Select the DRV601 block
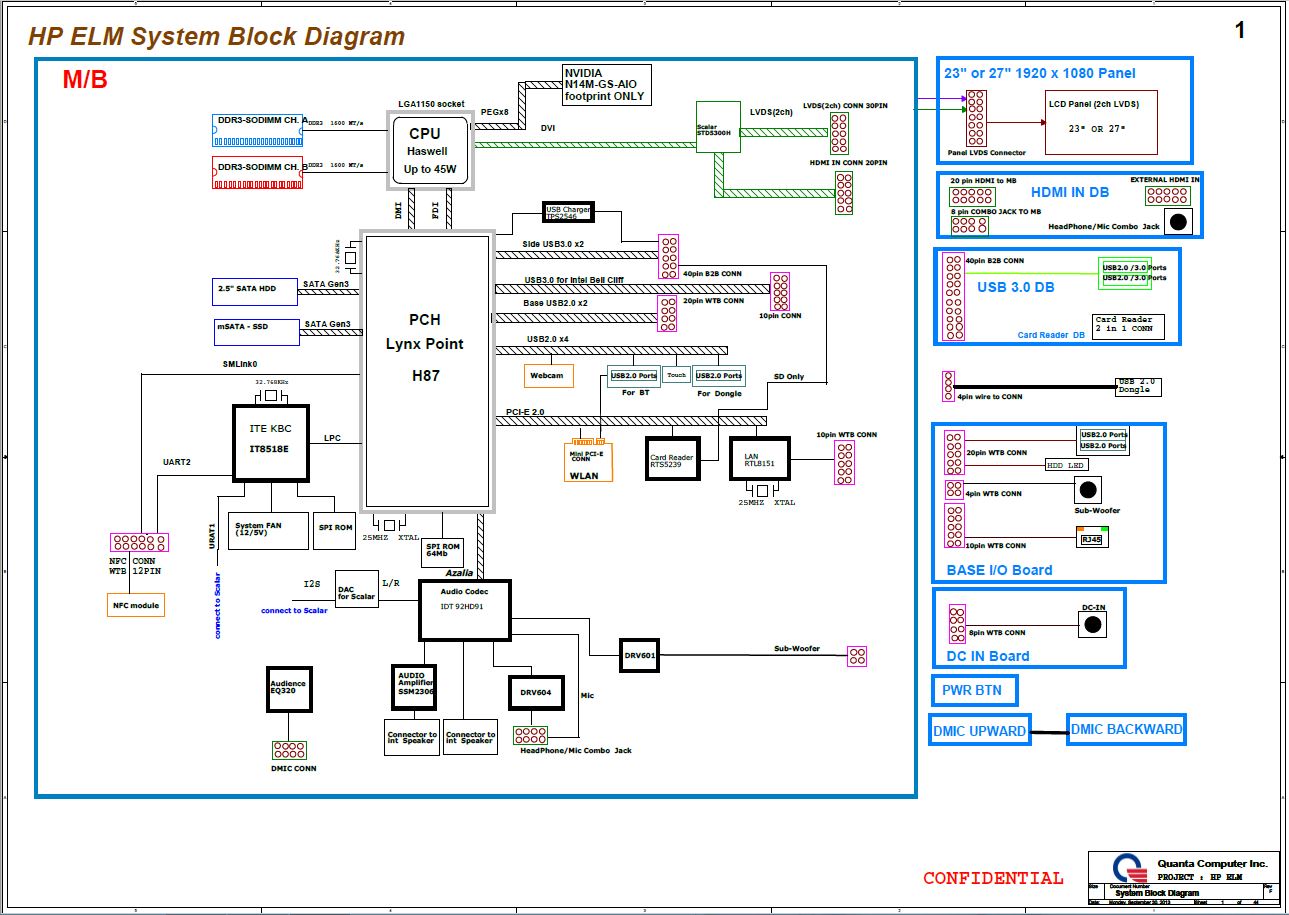1289x915 pixels. point(640,655)
